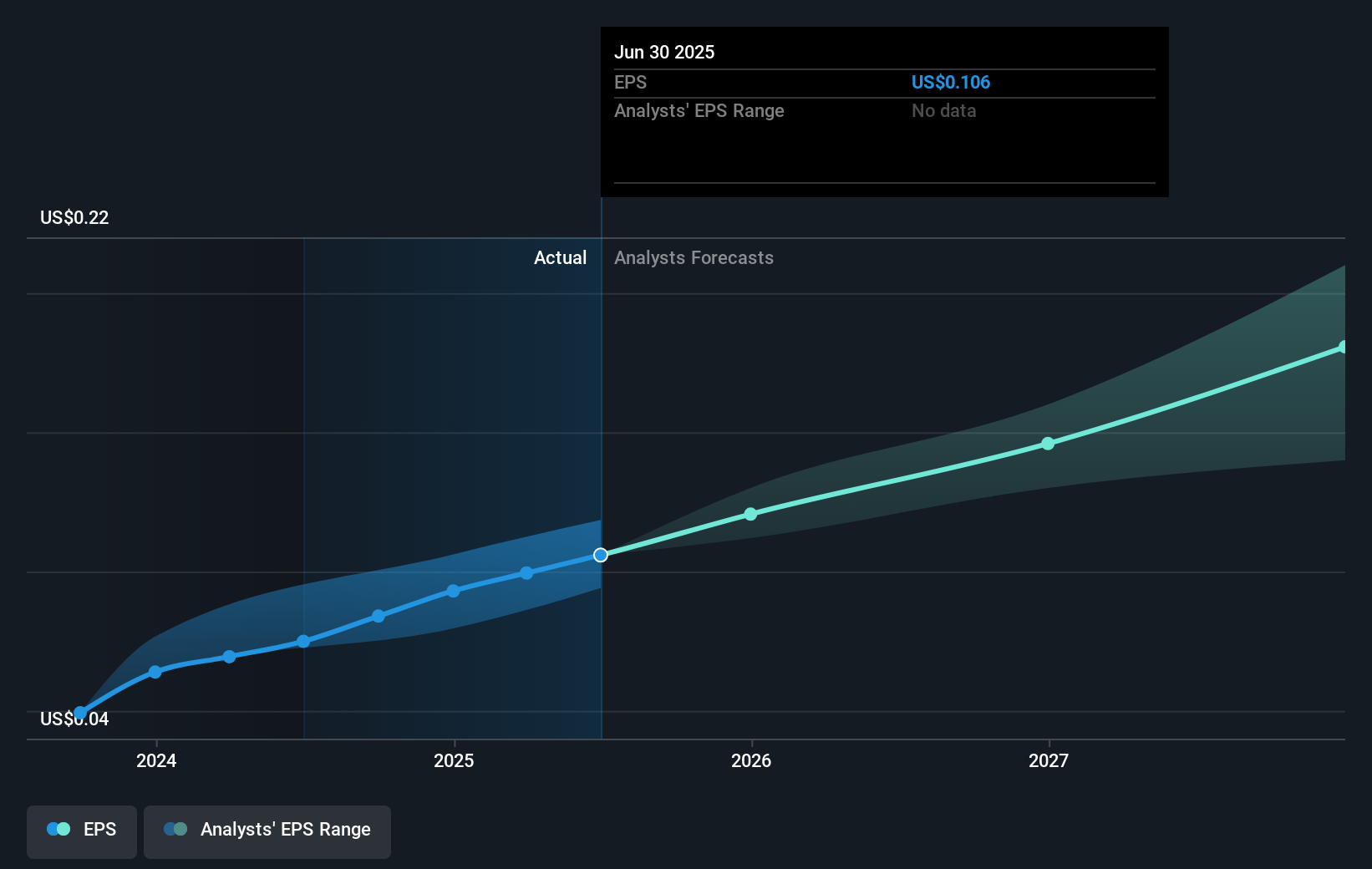The height and width of the screenshot is (869, 1372).
Task: Toggle the Analysts' EPS Range series visibility
Action: tap(267, 831)
